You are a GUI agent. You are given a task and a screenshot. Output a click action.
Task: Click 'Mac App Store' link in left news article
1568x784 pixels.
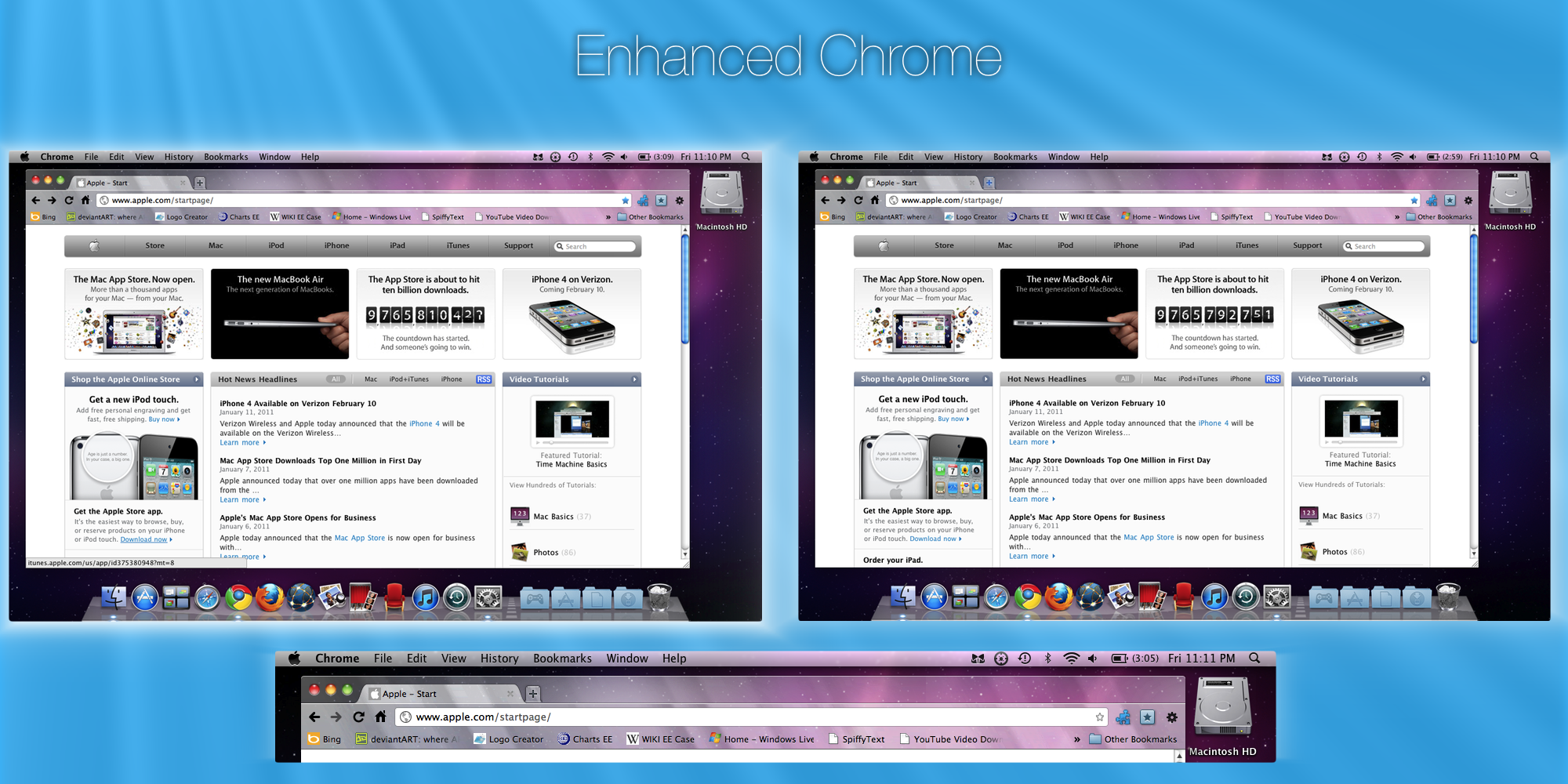click(x=360, y=538)
